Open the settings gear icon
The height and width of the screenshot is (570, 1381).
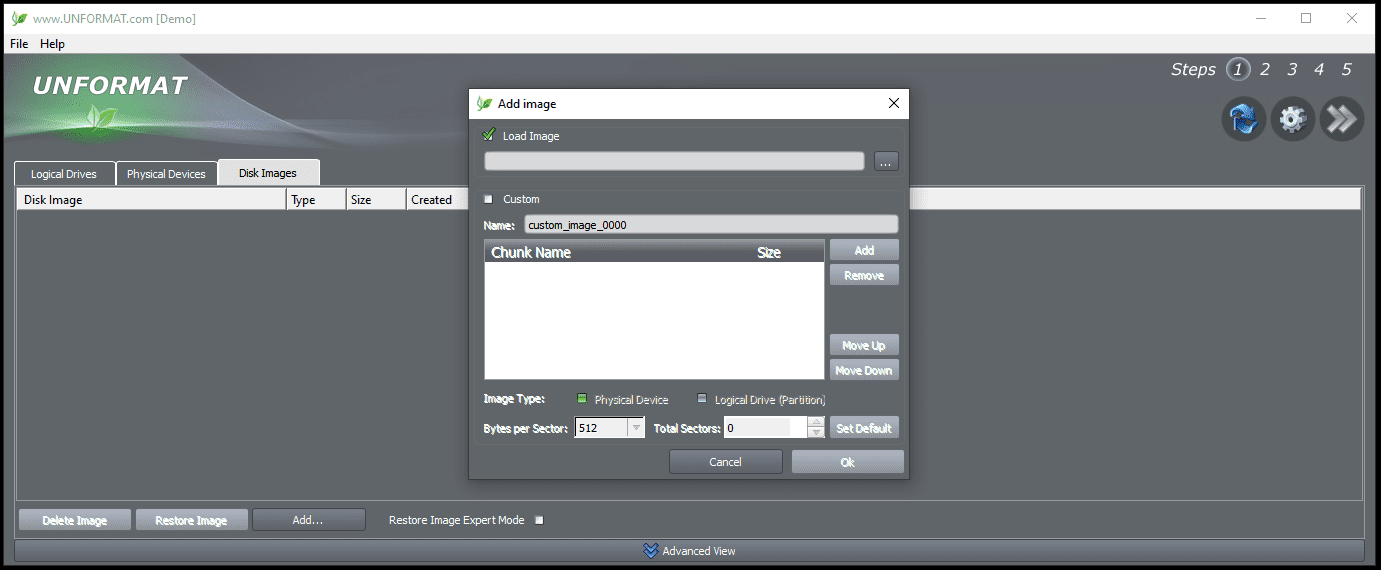(x=1293, y=119)
